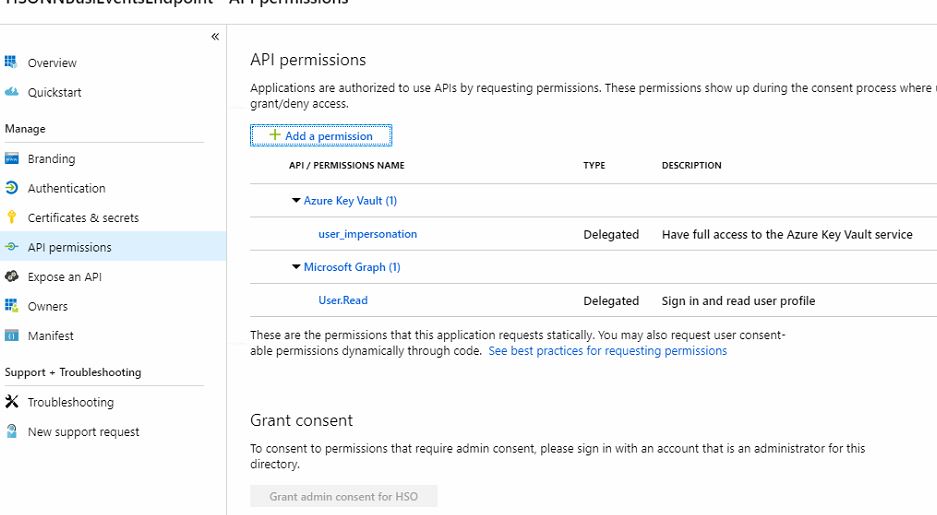Click the Quickstart cloud icon
This screenshot has height=515, width=937.
click(12, 92)
